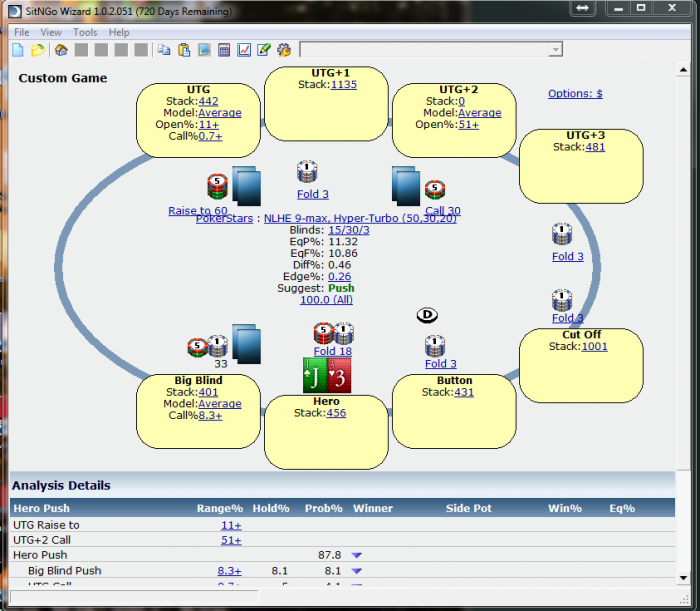Open the Tools menu
700x611 pixels.
tap(85, 32)
